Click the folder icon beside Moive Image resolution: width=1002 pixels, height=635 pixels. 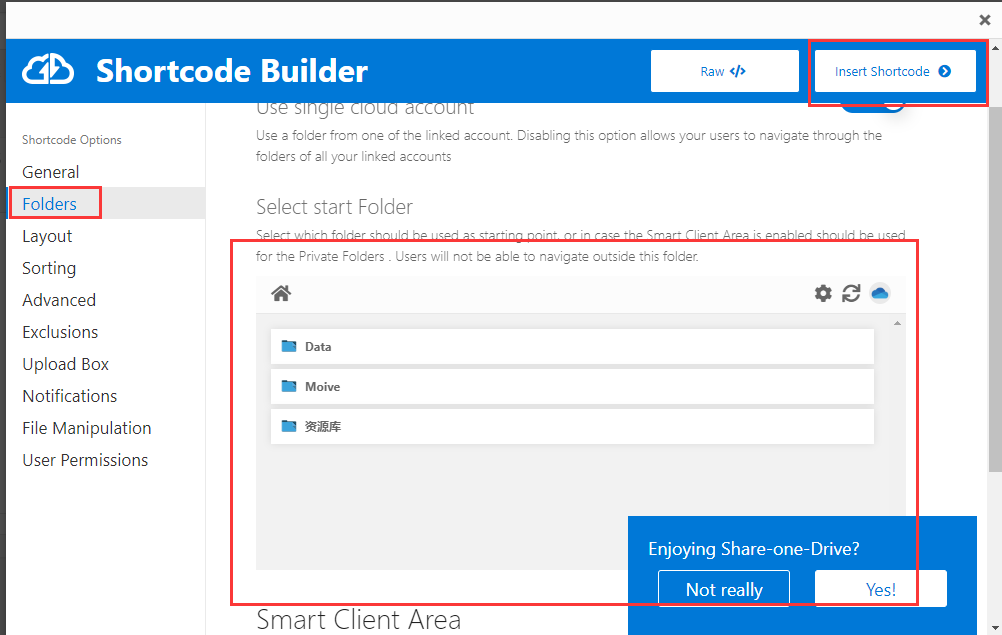pos(289,386)
